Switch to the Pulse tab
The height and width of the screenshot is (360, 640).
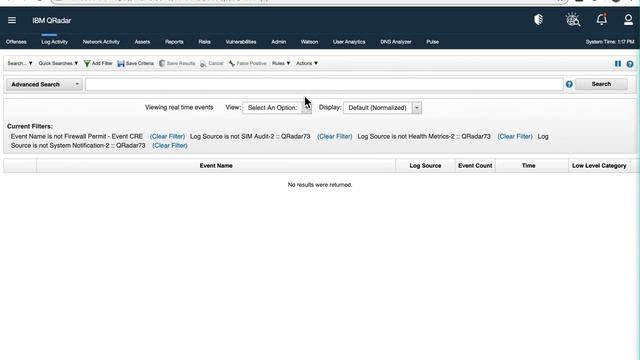pos(432,42)
